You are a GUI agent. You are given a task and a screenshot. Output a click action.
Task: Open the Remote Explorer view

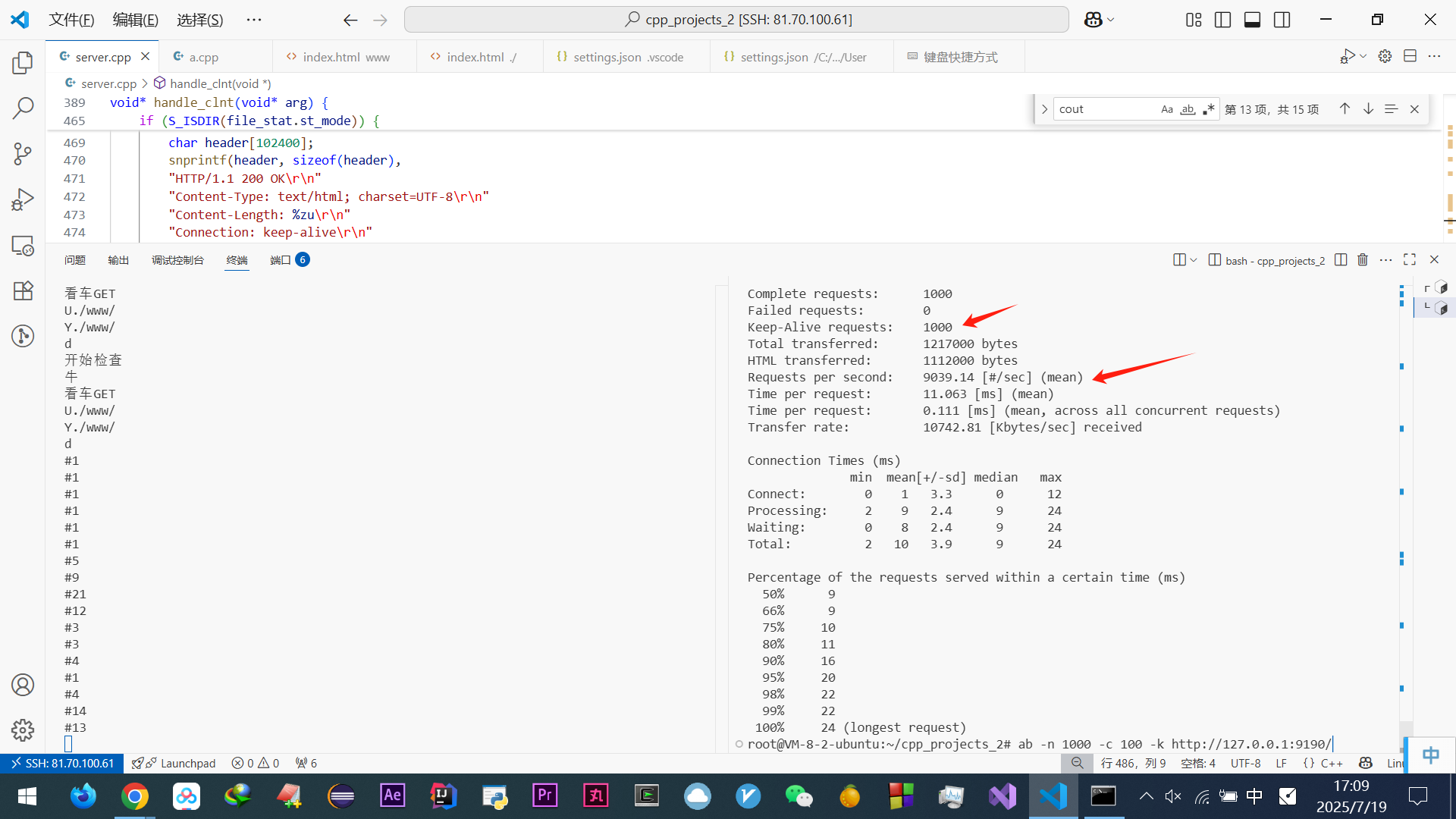[x=23, y=246]
